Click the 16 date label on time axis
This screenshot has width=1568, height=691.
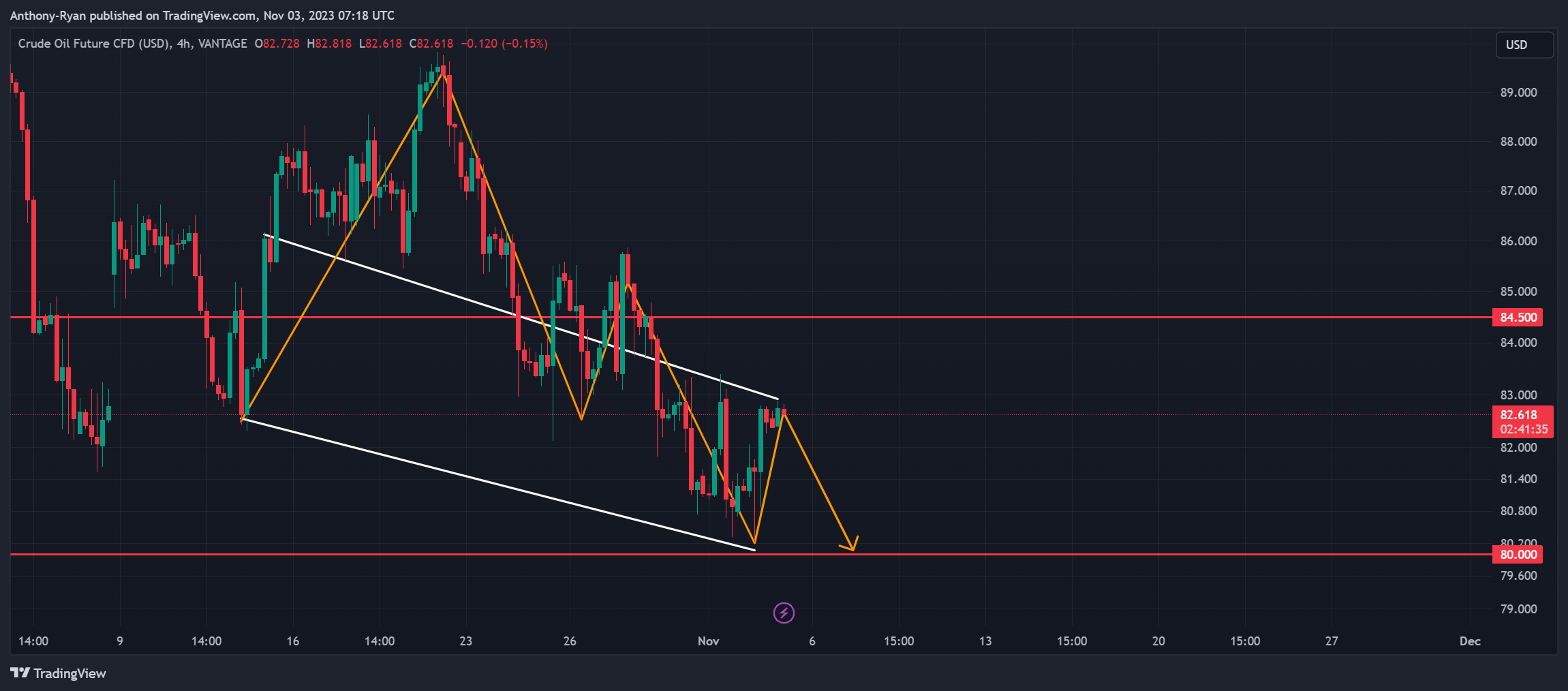click(x=293, y=641)
